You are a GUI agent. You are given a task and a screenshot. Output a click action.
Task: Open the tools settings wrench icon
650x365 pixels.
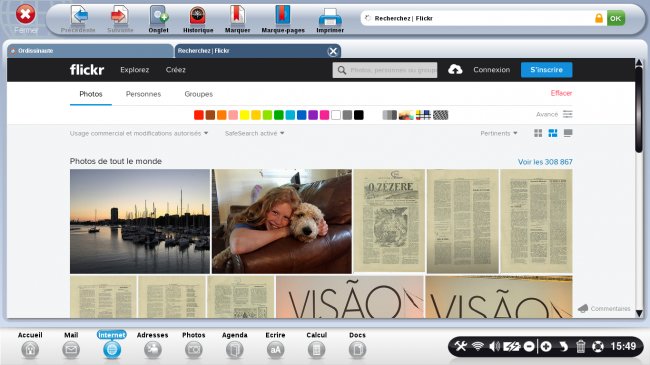click(x=461, y=346)
